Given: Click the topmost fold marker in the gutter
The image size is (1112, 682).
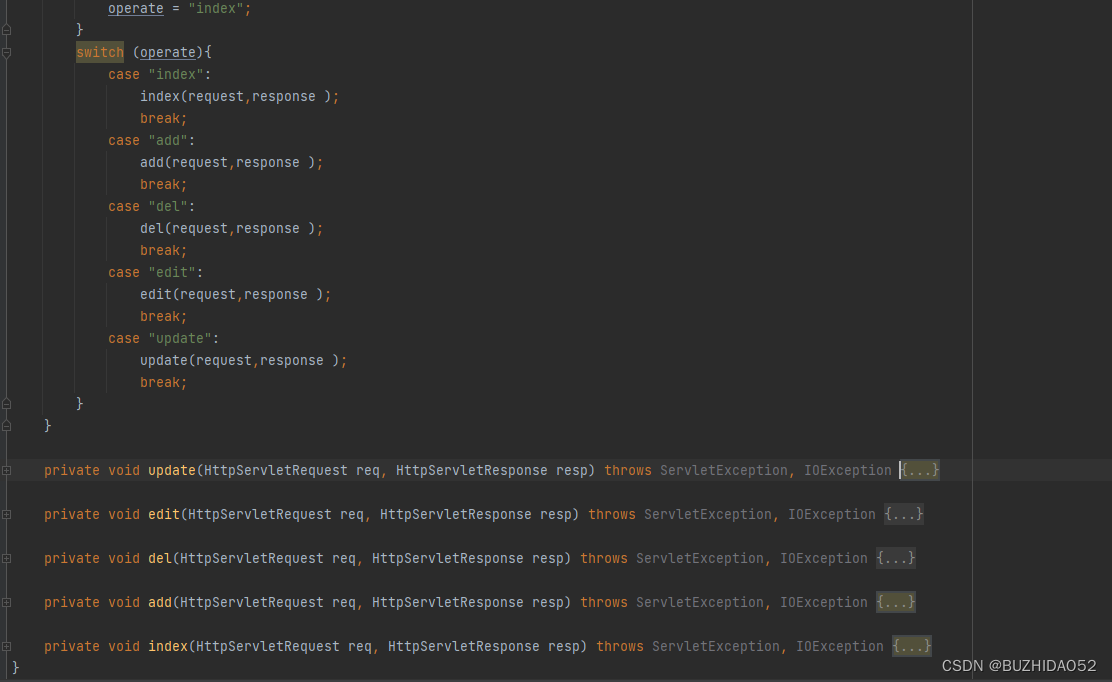Looking at the screenshot, I should click(6, 29).
